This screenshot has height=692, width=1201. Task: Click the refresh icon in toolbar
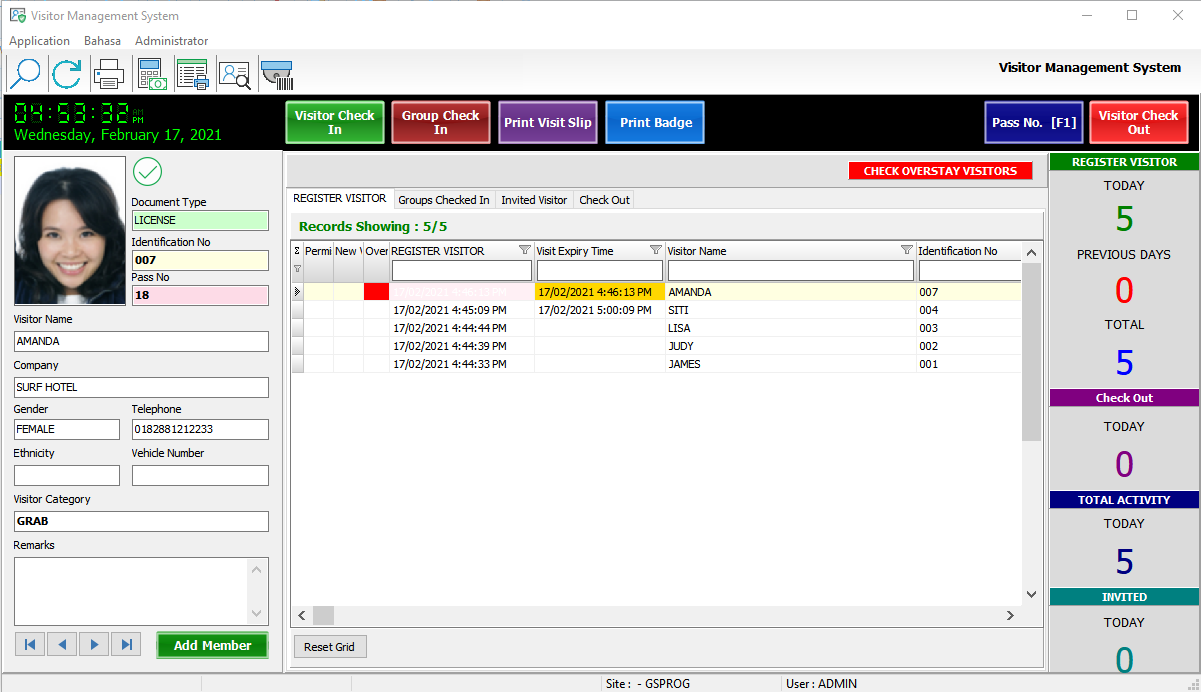click(67, 74)
